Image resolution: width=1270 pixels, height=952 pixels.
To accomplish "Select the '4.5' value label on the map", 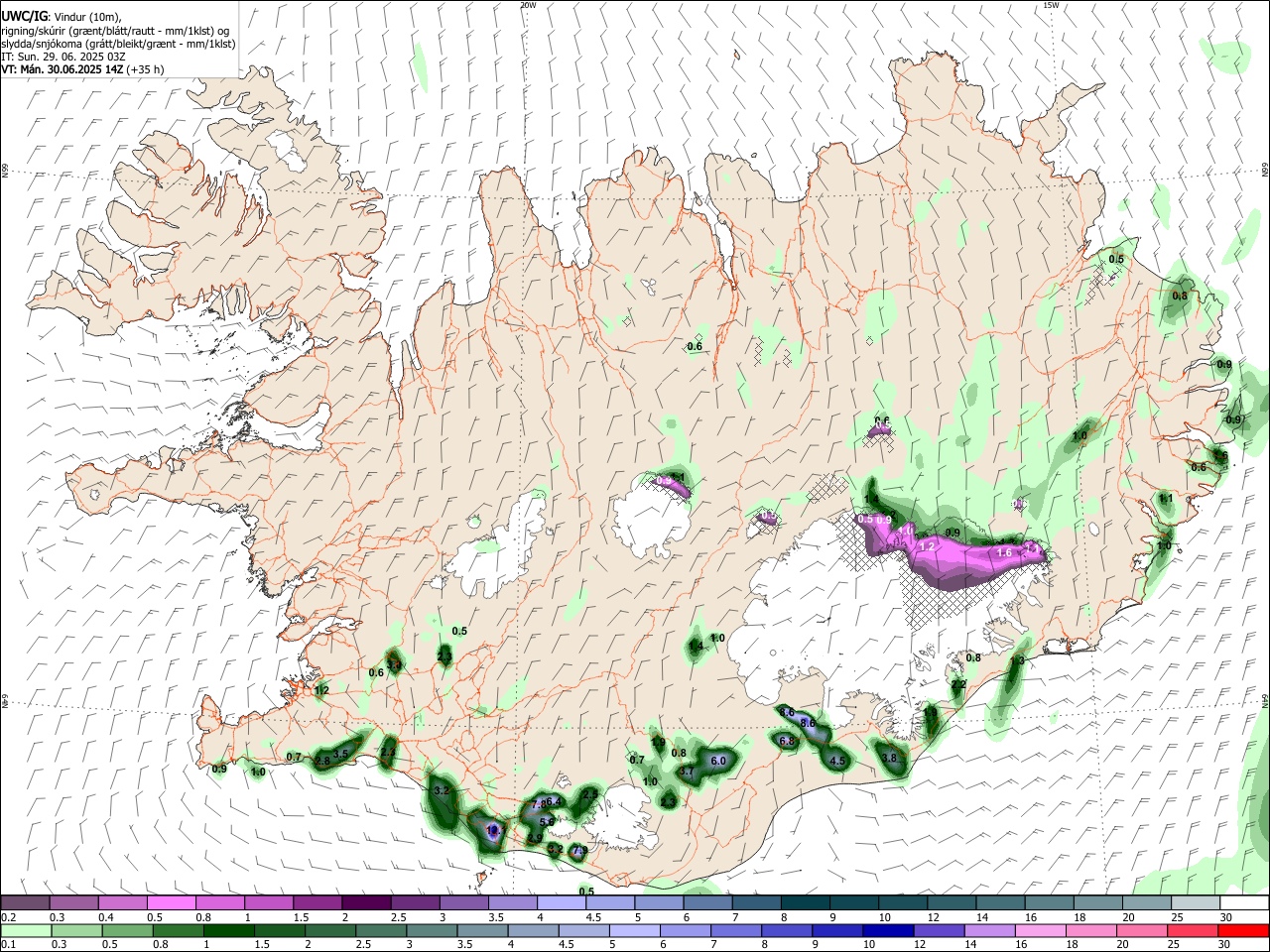I will tap(836, 762).
